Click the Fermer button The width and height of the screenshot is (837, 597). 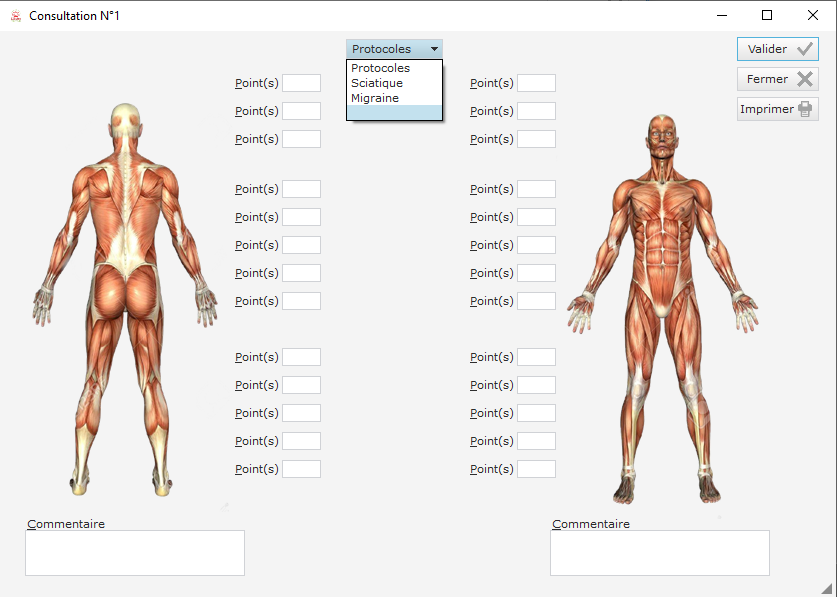point(777,79)
